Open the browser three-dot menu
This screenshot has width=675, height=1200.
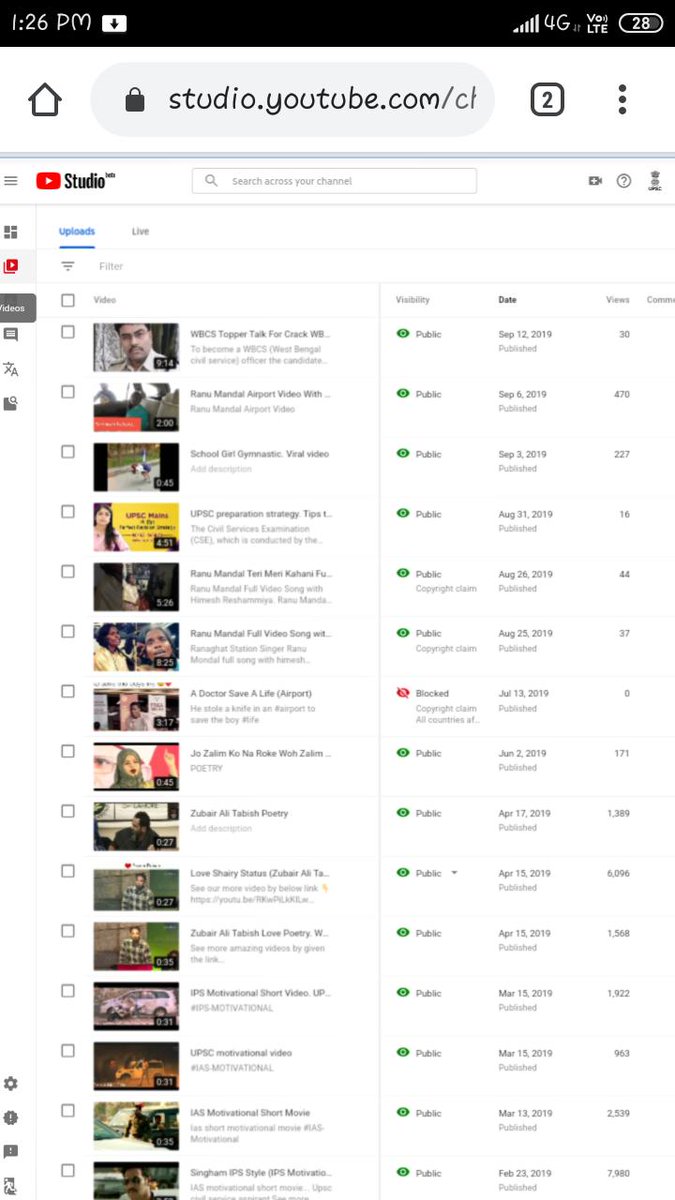click(622, 99)
